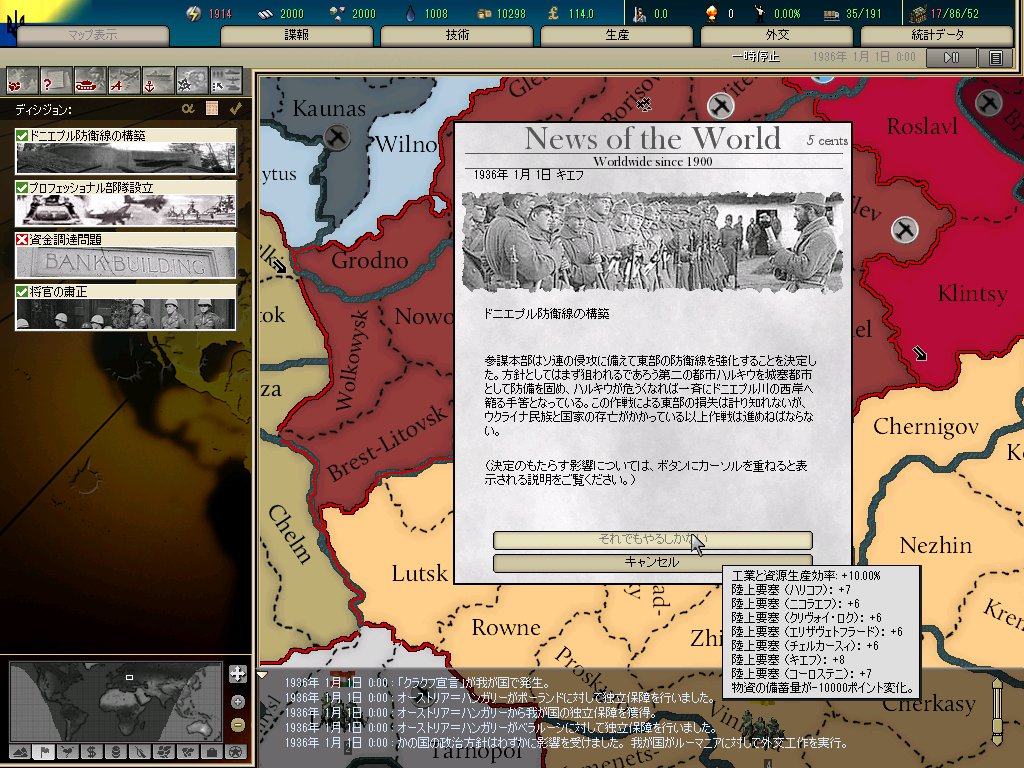Select the briefcase diplomatic map mode
Image resolution: width=1024 pixels, height=768 pixels.
click(212, 752)
